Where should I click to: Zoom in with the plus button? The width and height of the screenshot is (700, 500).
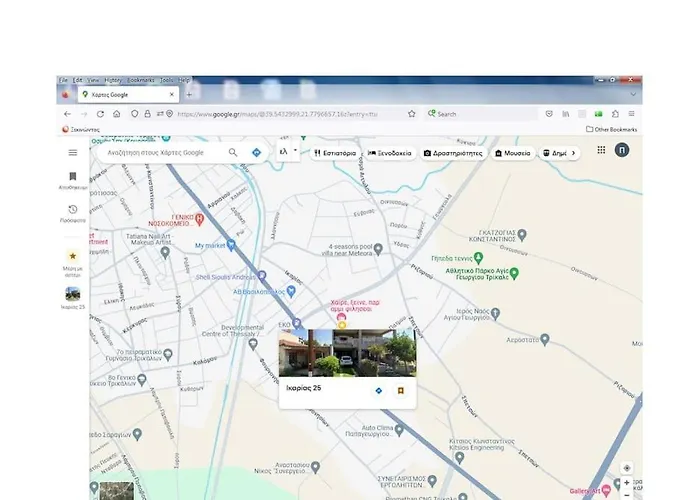click(626, 483)
